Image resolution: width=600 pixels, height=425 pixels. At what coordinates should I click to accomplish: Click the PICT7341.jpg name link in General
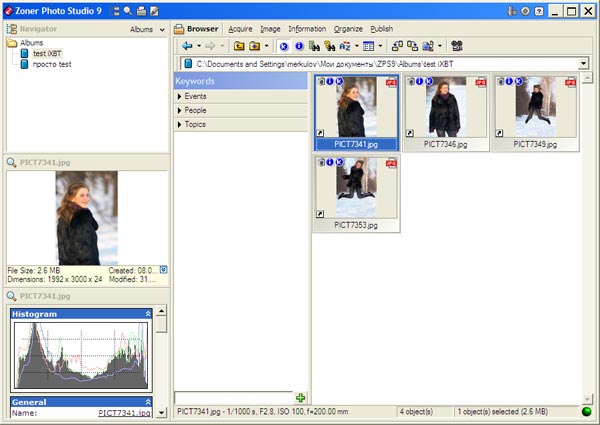point(124,412)
